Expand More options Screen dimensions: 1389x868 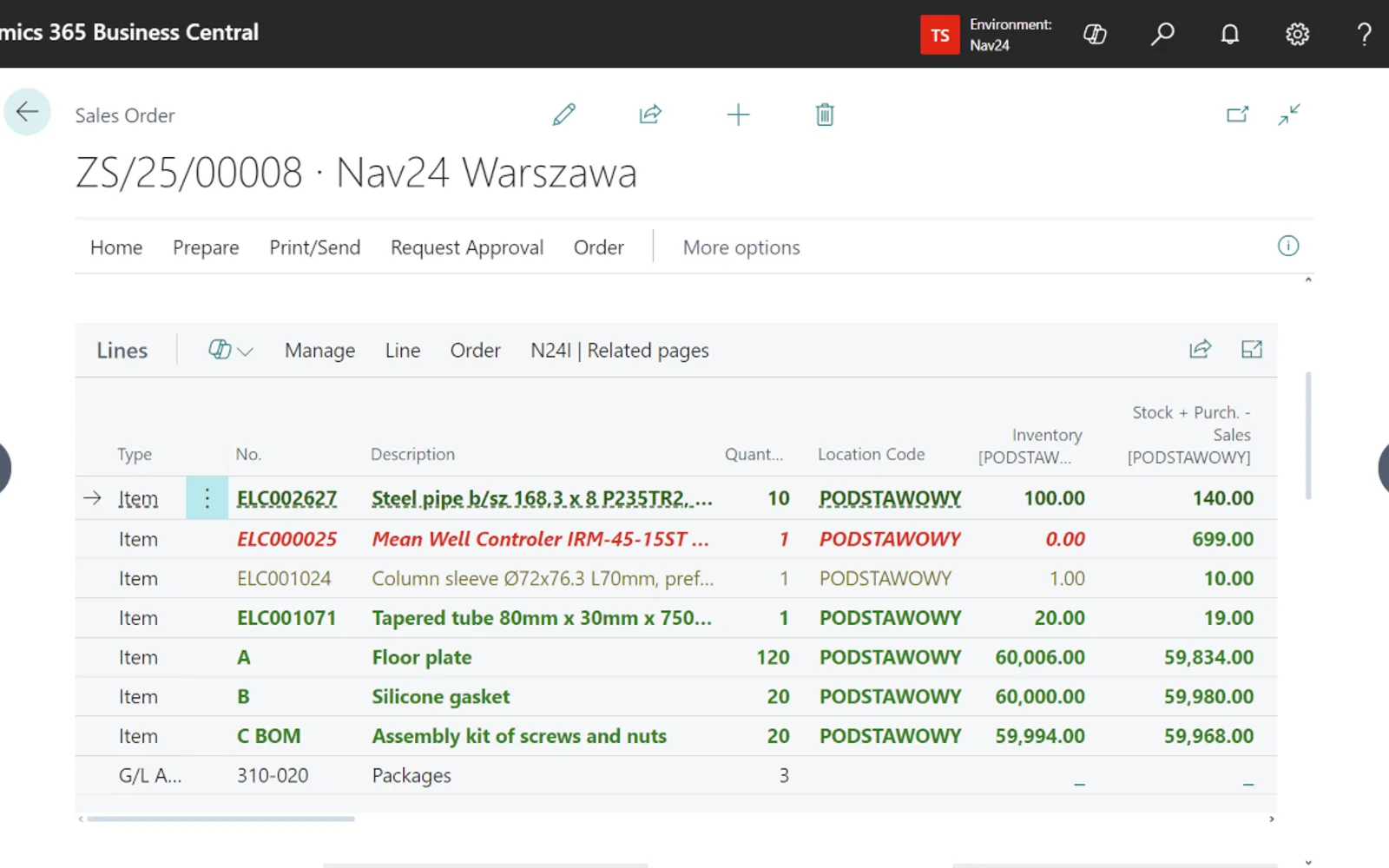click(741, 247)
